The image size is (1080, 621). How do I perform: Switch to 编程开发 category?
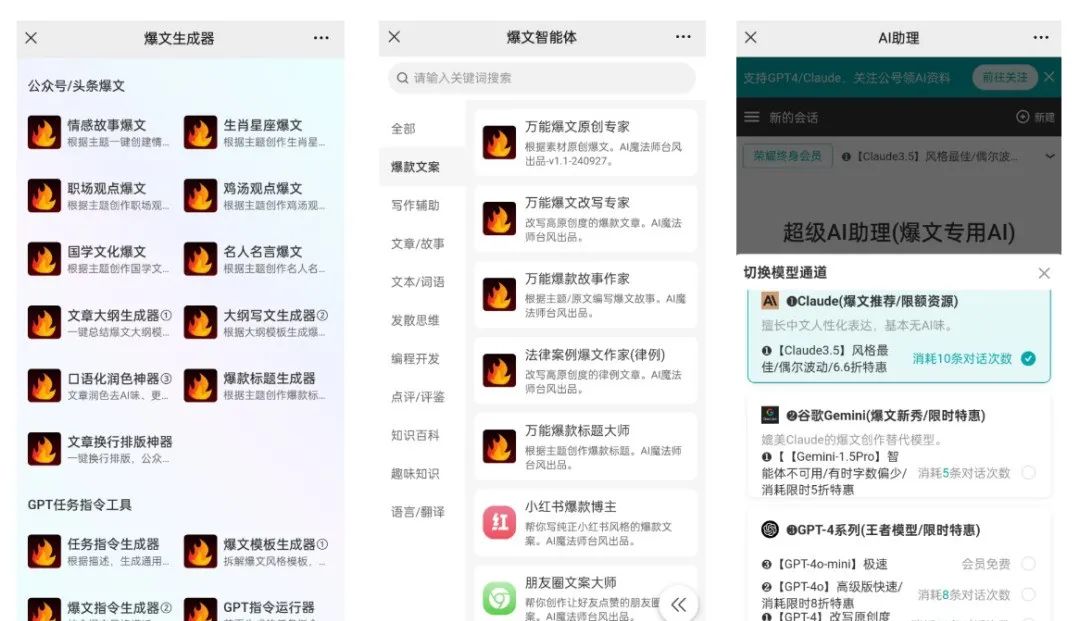pos(415,359)
